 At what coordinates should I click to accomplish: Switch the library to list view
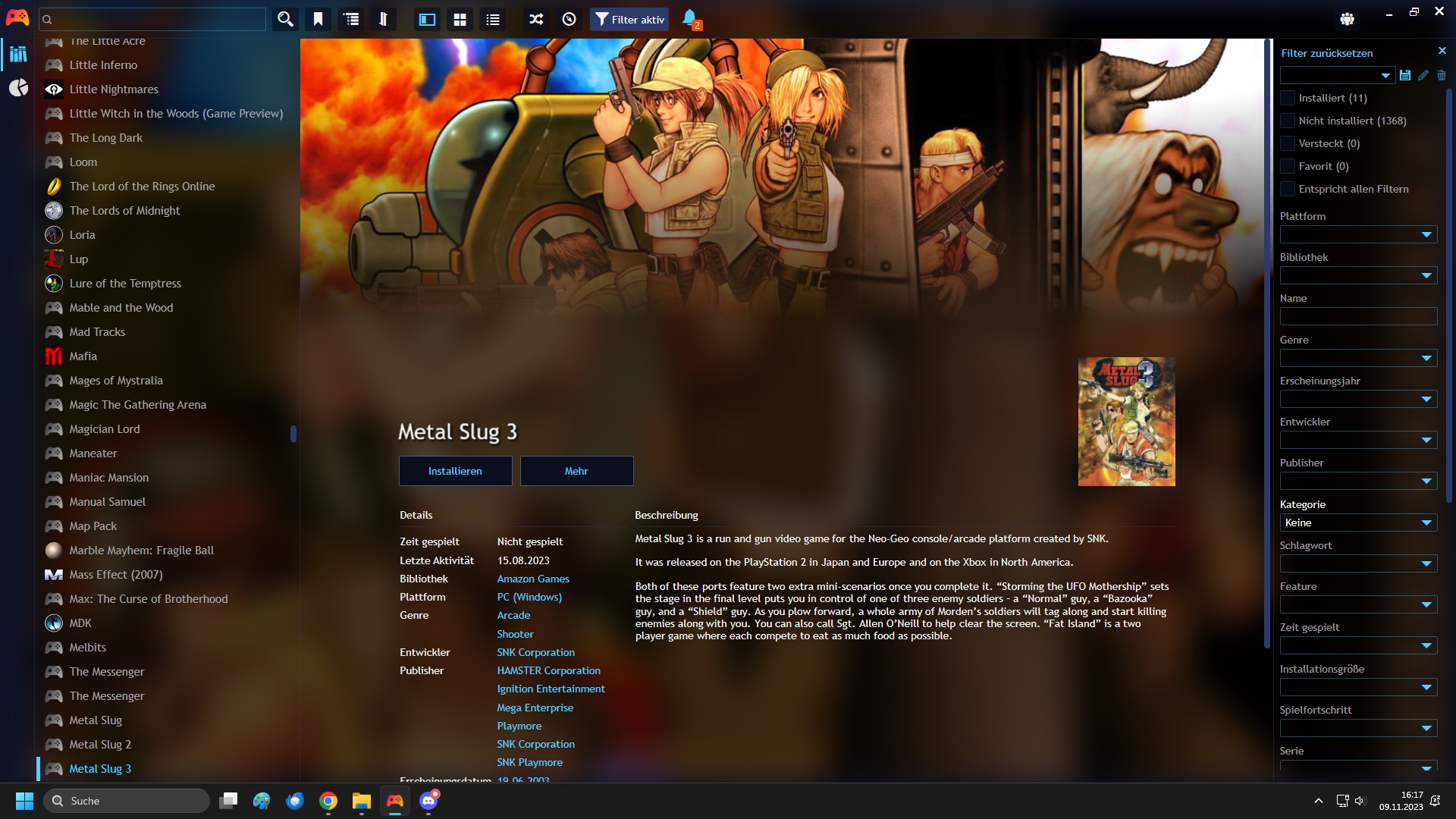tap(492, 19)
